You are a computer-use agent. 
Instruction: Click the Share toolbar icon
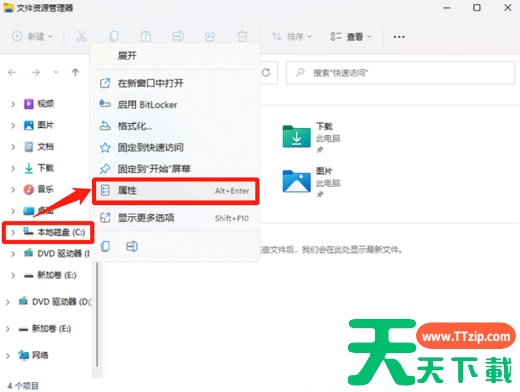click(x=210, y=36)
